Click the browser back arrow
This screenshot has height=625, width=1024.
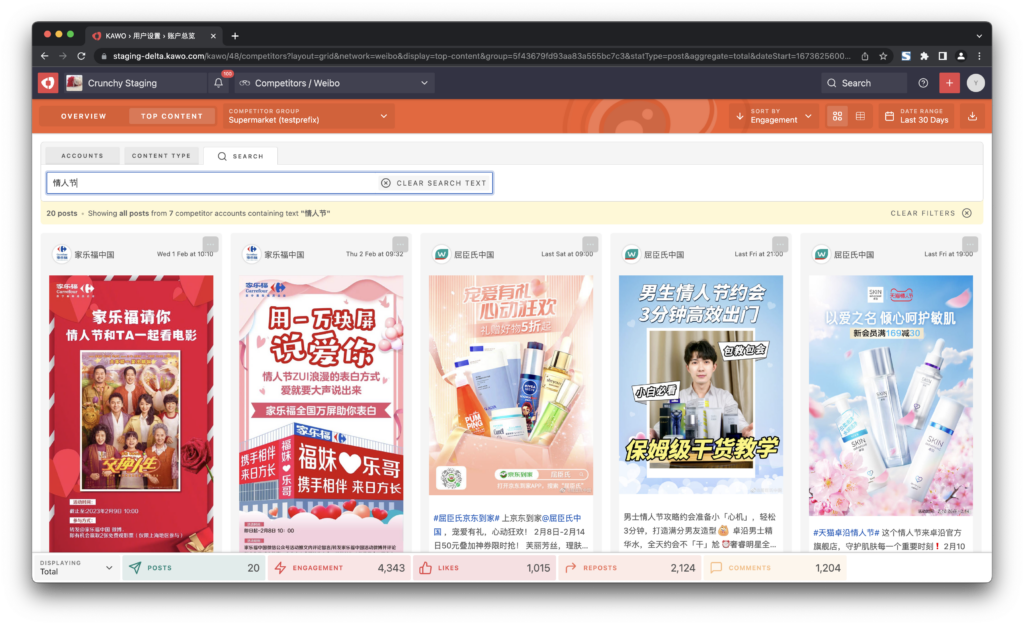point(44,56)
